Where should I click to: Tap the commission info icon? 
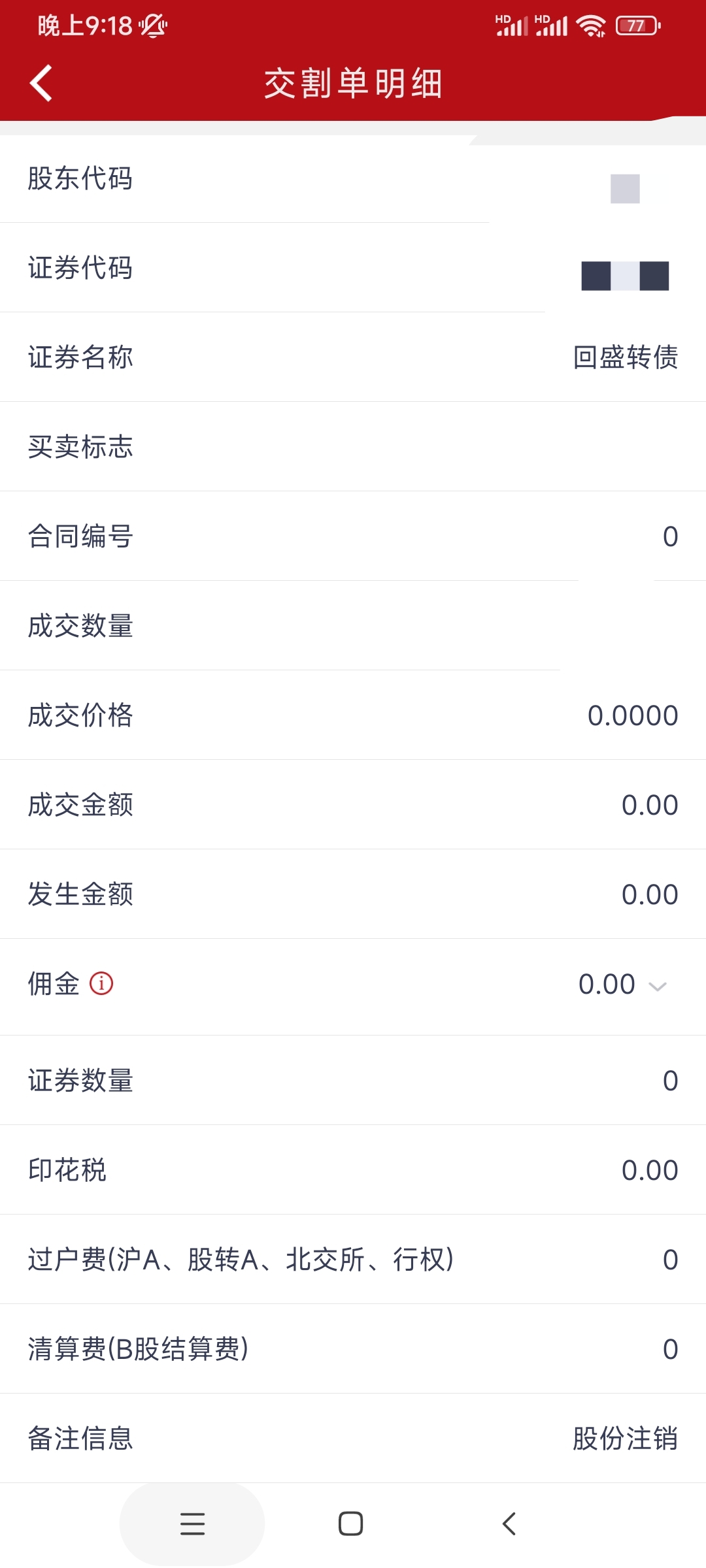coord(101,983)
